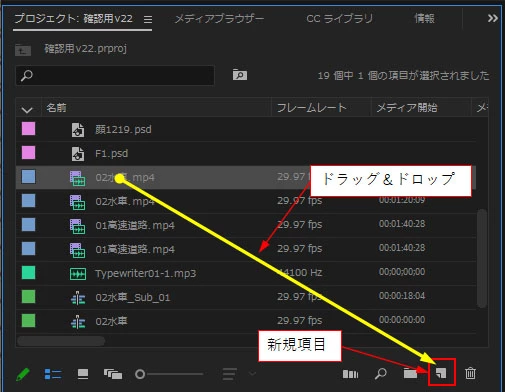505x392 pixels.
Task: Switch to the CC ライブラリ tab
Action: tap(339, 19)
